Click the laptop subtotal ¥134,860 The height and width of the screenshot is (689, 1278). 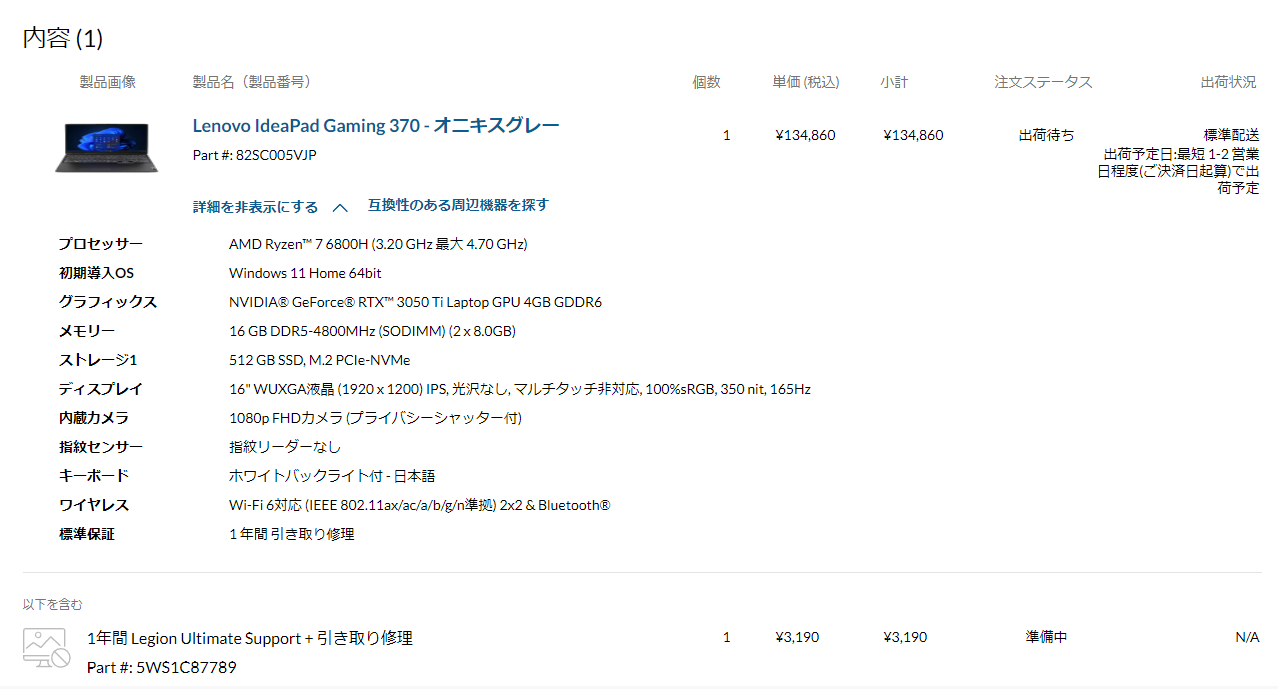tap(913, 135)
